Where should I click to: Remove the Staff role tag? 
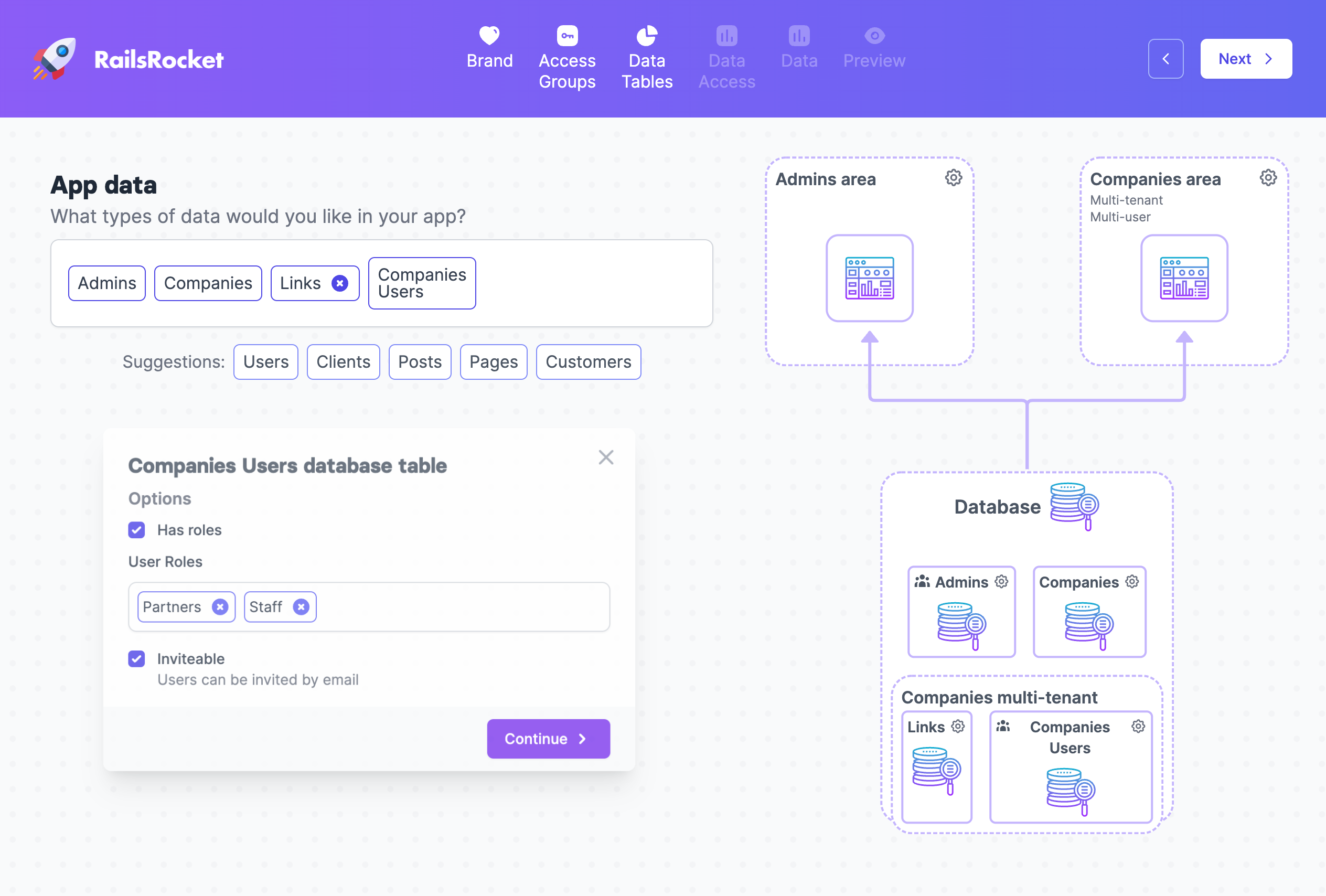(x=301, y=606)
